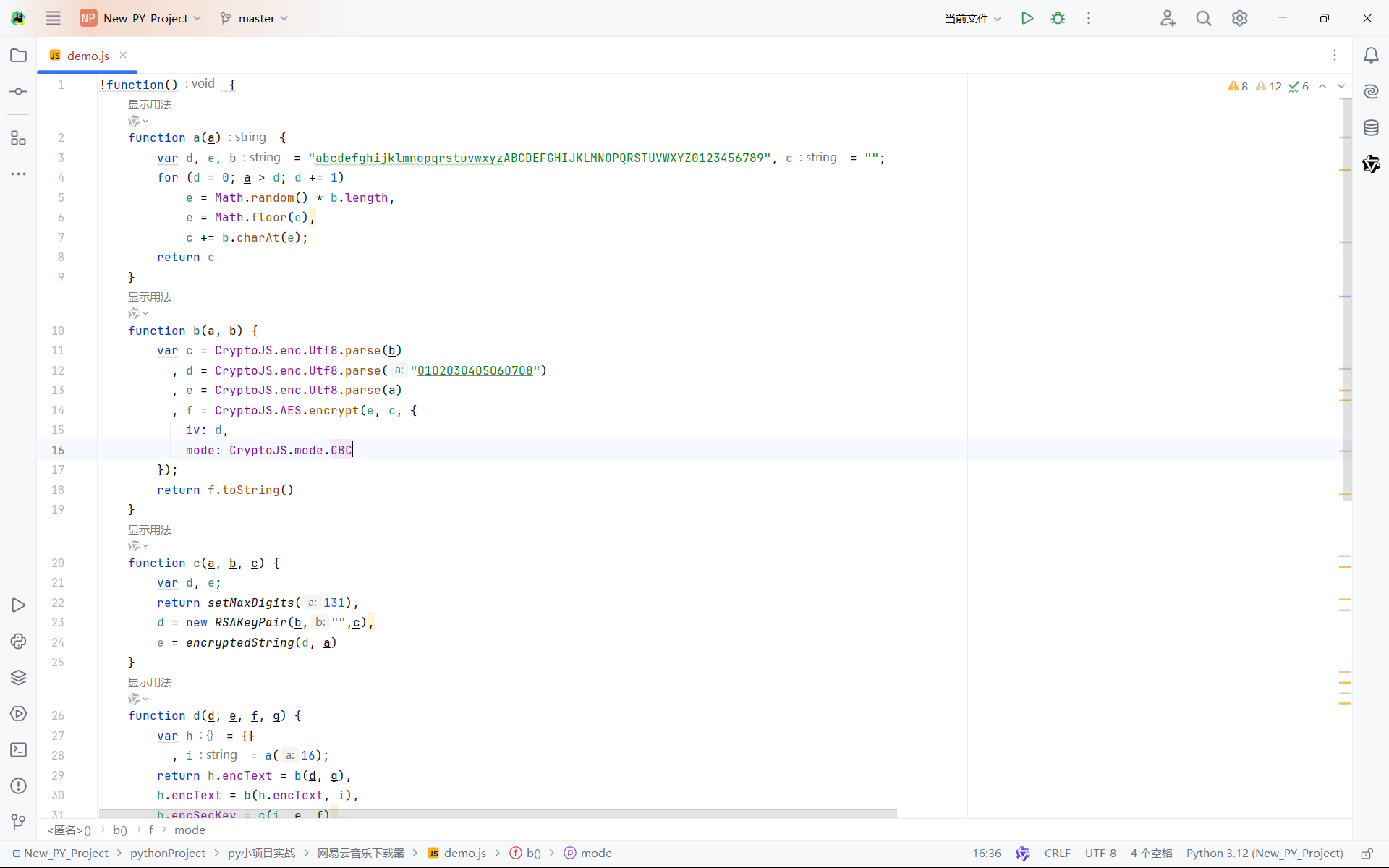Open the Commit tool window
1389x868 pixels.
(x=19, y=92)
